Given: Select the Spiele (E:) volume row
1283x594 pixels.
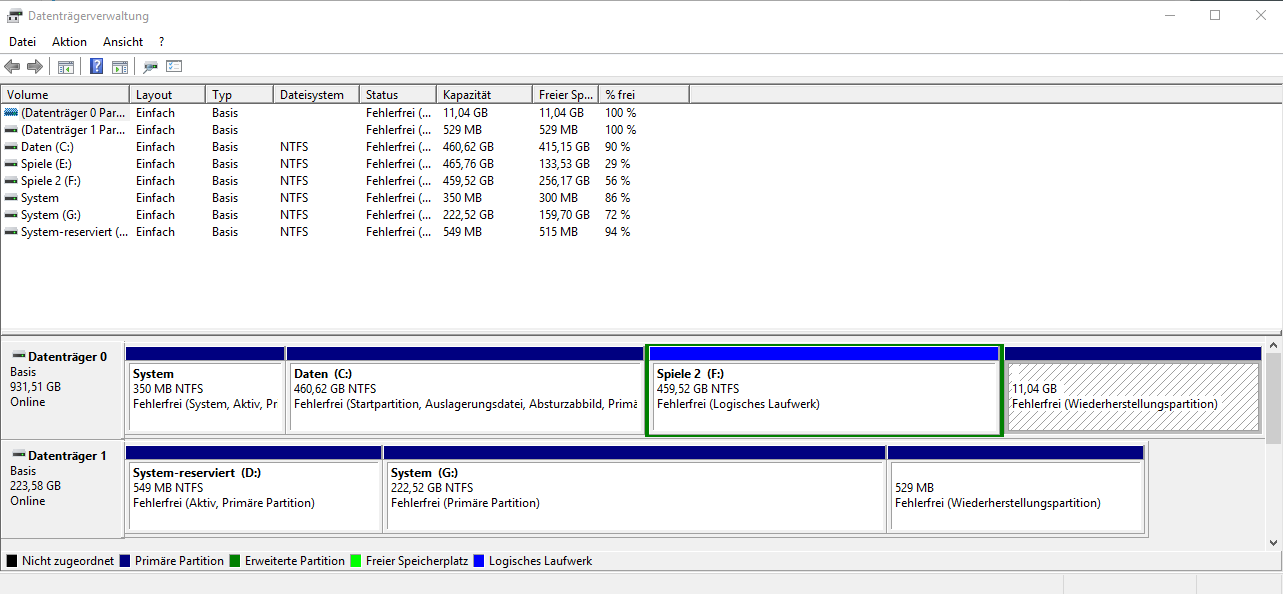Looking at the screenshot, I should click(x=46, y=164).
